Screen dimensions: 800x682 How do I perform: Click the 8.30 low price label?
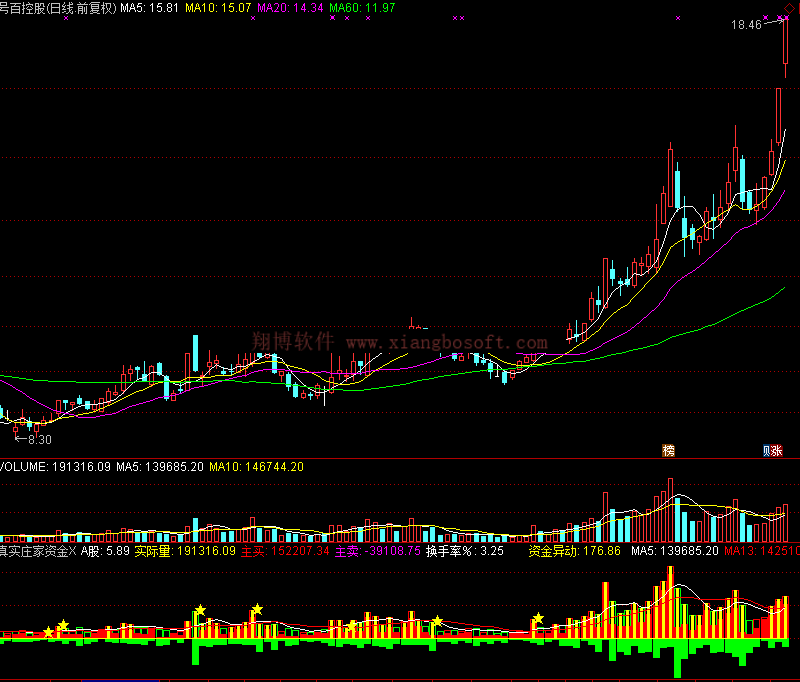coord(40,440)
